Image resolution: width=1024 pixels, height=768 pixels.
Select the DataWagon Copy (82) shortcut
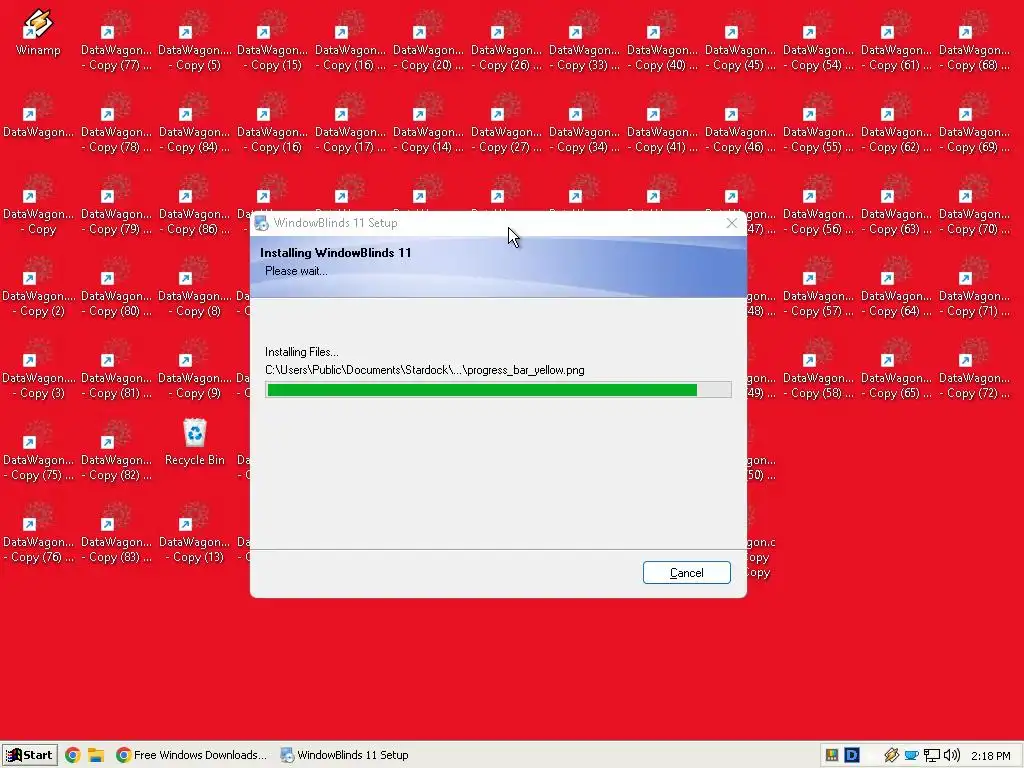coord(116,452)
